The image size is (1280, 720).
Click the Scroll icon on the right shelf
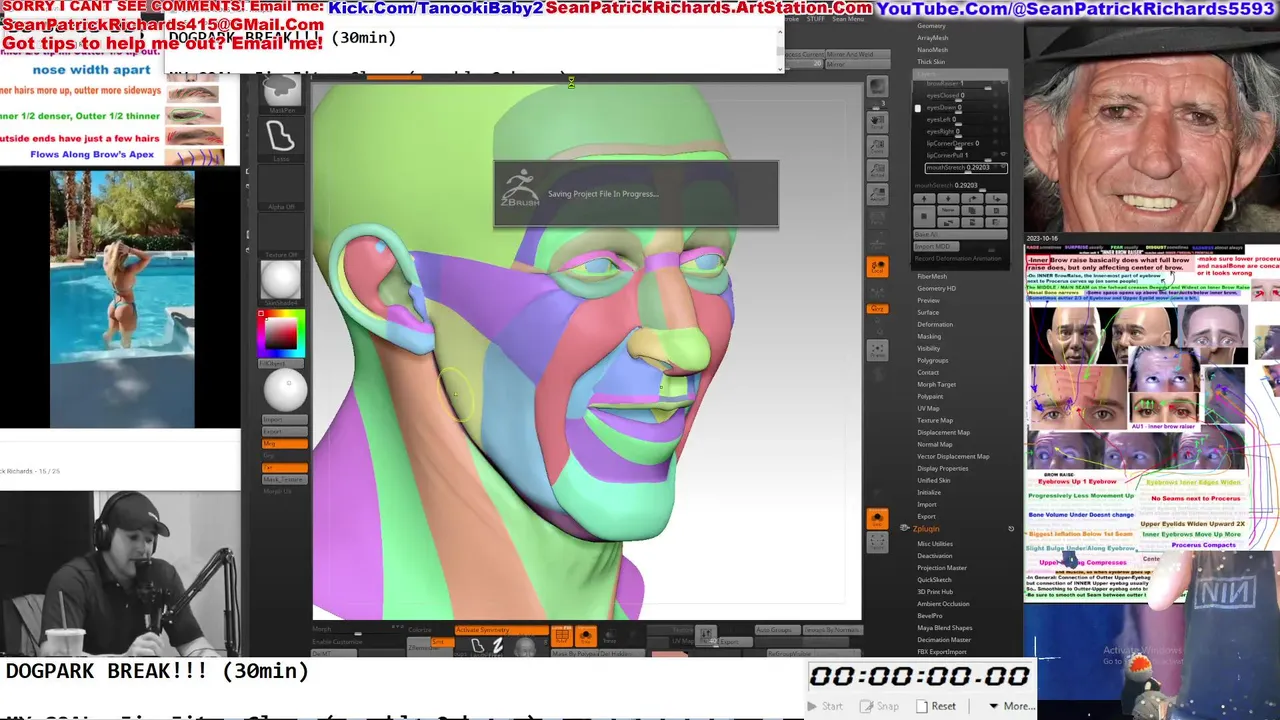point(877,122)
